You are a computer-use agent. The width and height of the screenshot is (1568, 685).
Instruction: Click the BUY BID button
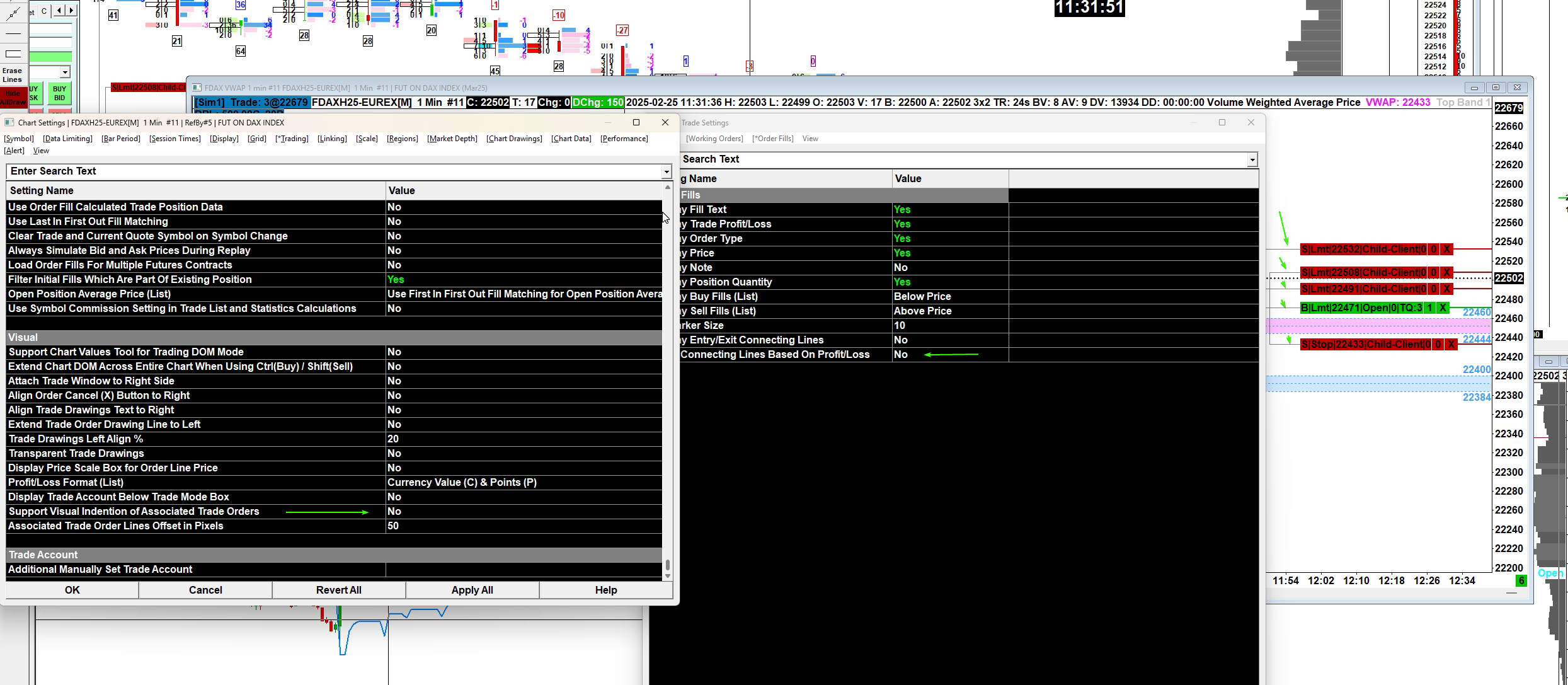(x=59, y=93)
